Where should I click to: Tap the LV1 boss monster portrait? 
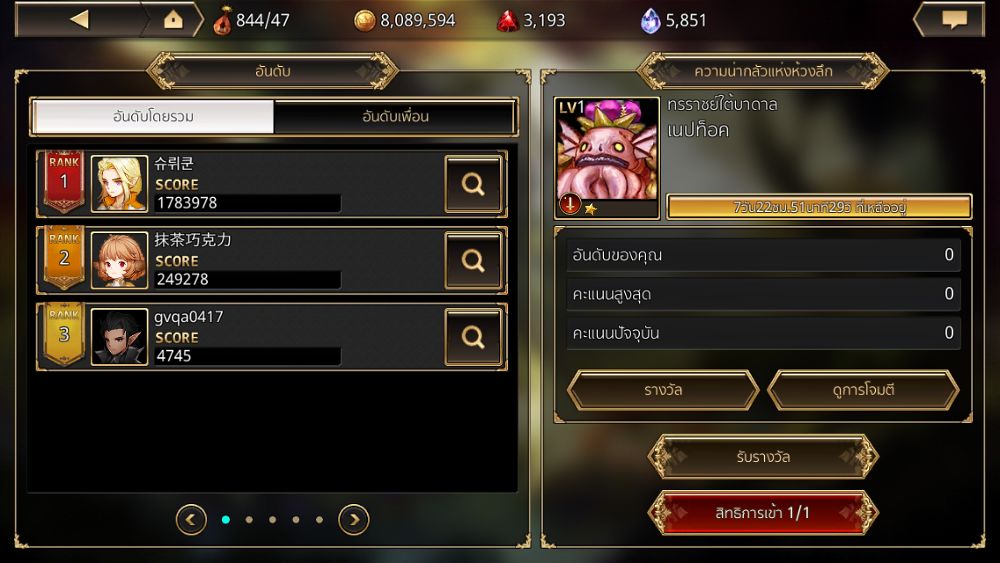click(x=607, y=157)
